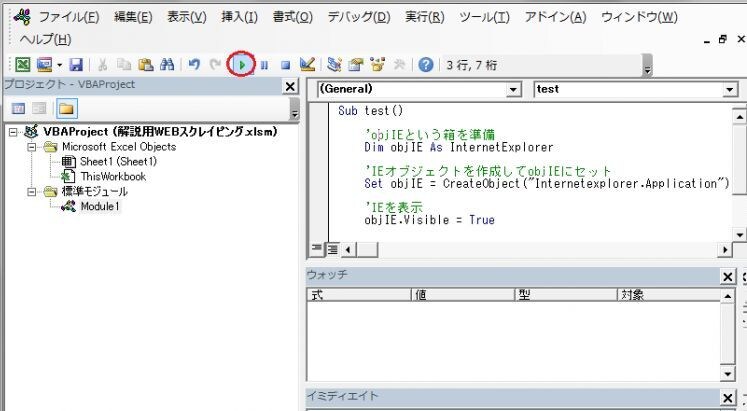Close the Project - VBAProject pane
This screenshot has height=411, width=747.
[x=290, y=86]
